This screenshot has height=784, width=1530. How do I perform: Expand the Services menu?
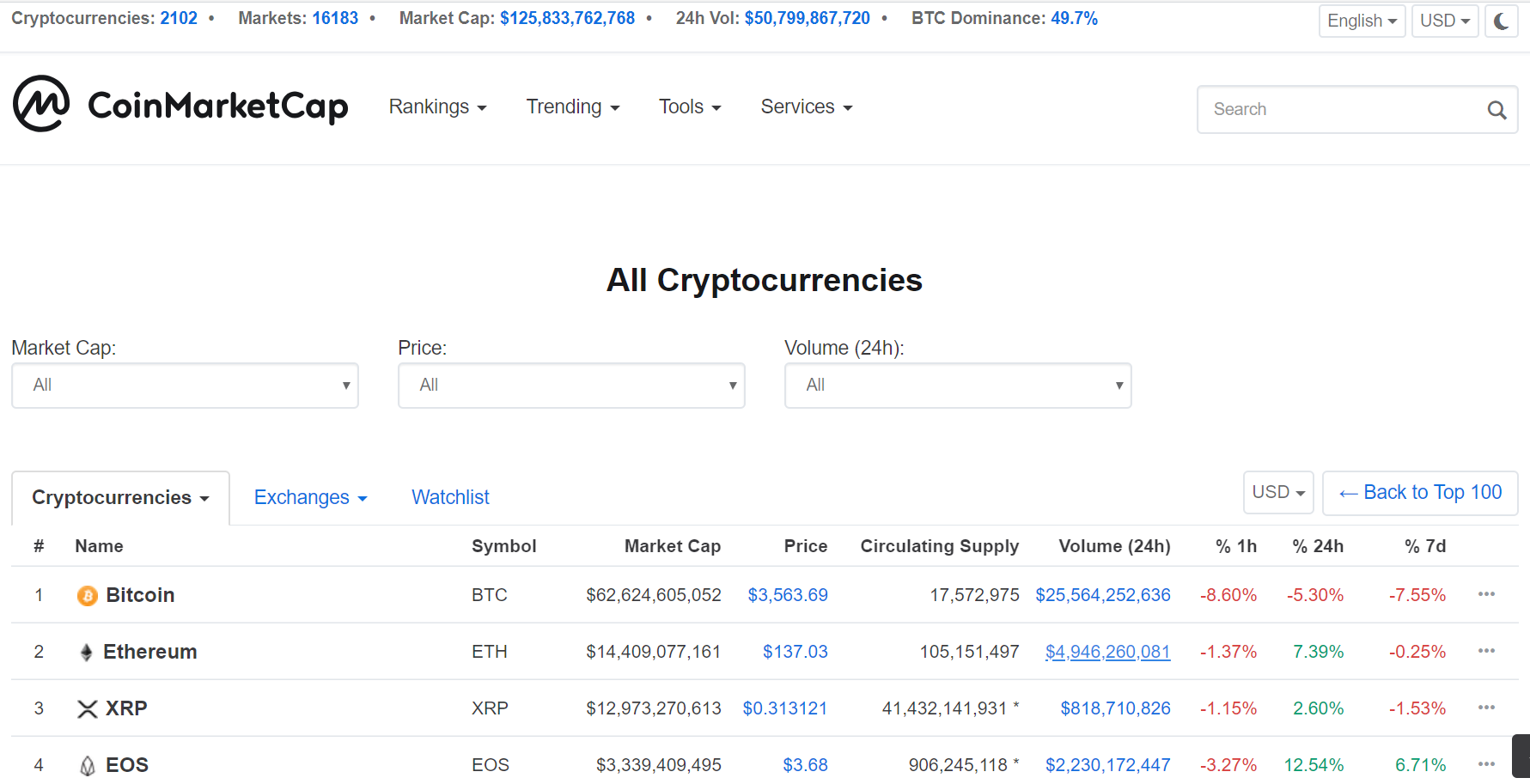(x=806, y=106)
